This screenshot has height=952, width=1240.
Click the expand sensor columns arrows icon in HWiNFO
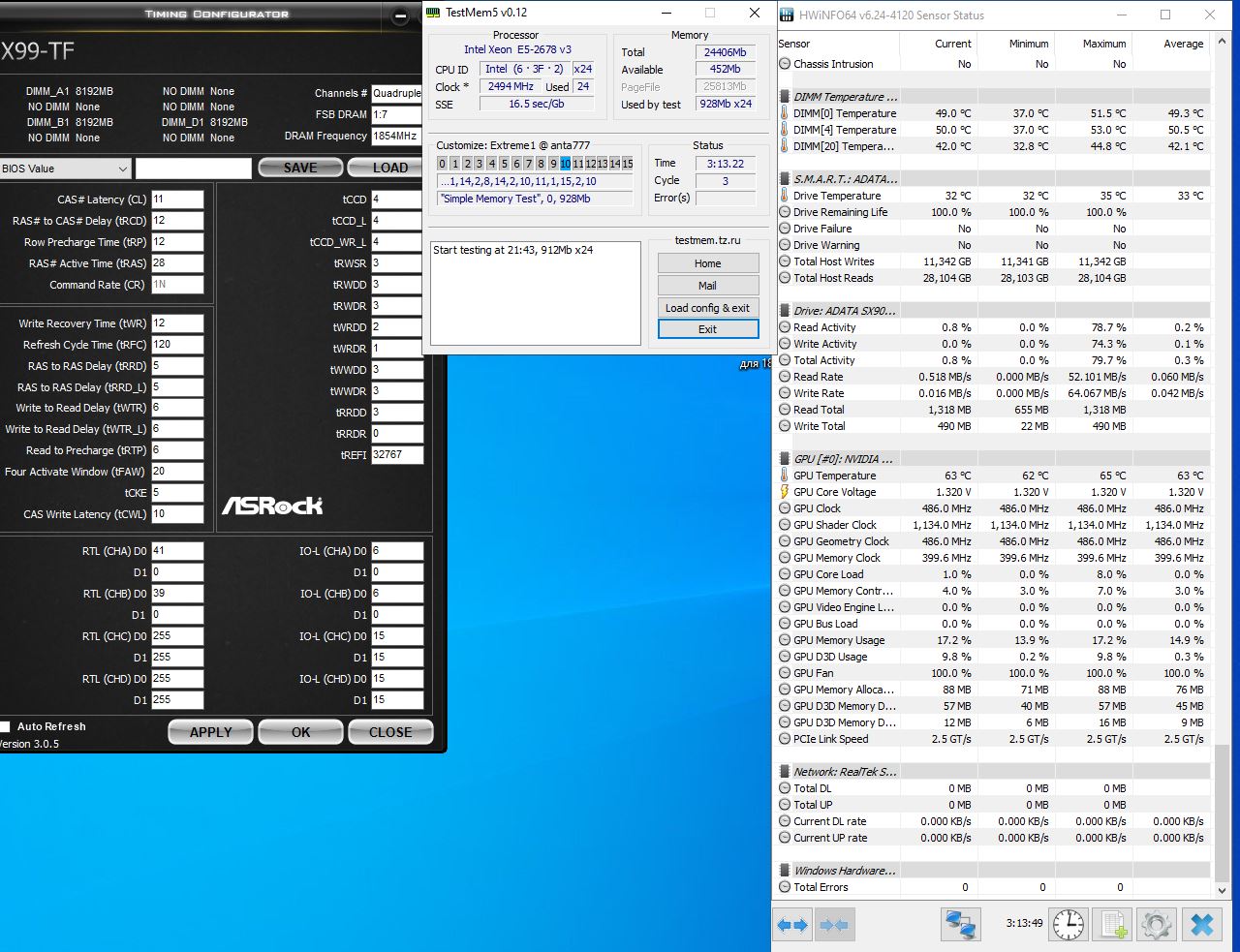point(792,924)
